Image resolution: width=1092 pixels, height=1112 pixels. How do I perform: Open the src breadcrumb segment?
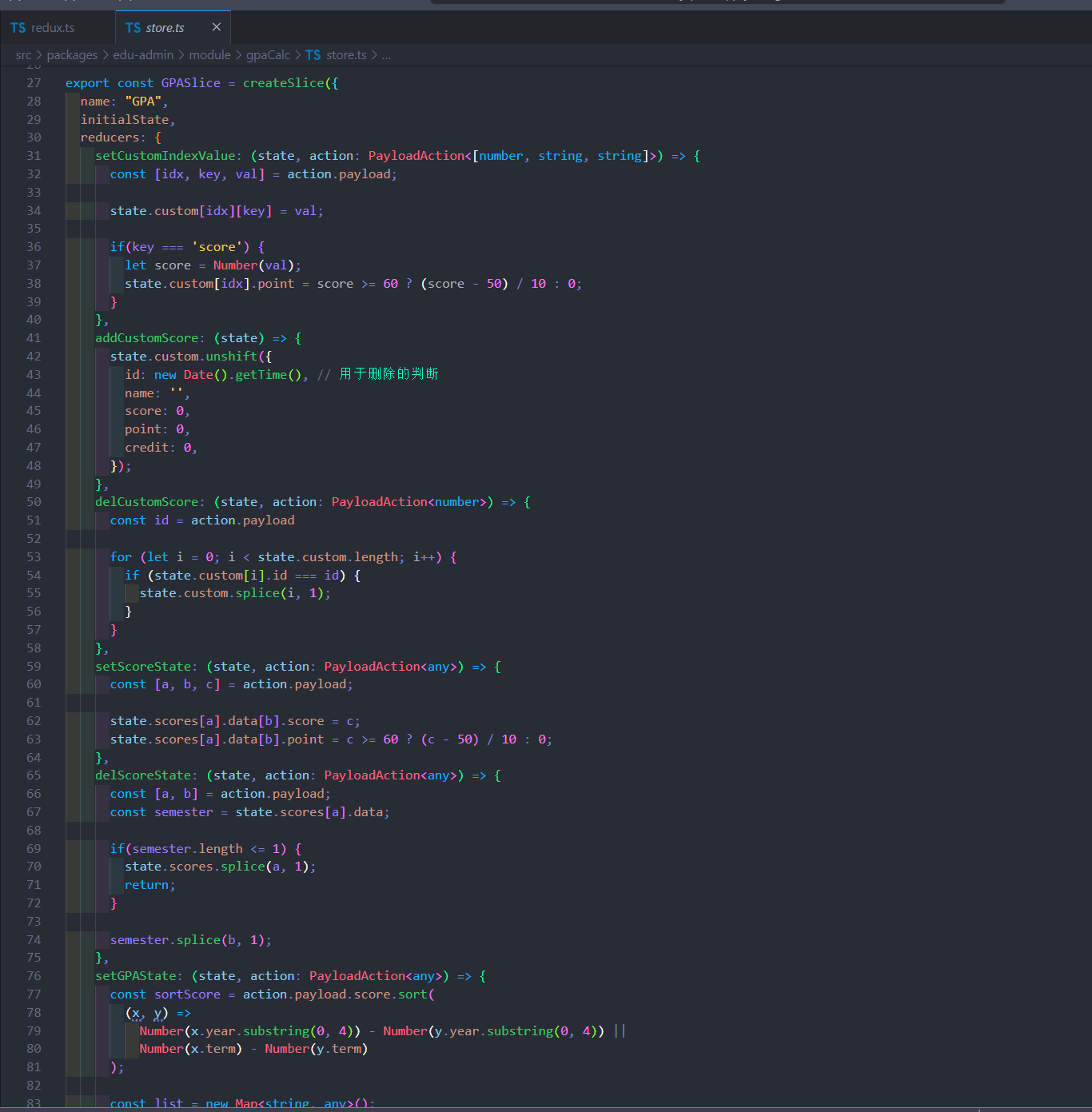point(23,55)
